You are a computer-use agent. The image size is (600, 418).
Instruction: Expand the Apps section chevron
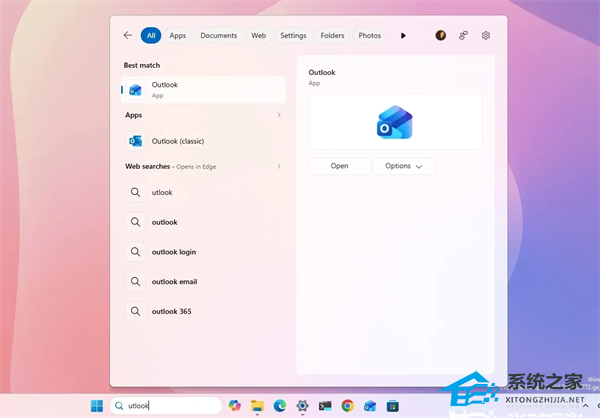pyautogui.click(x=279, y=115)
